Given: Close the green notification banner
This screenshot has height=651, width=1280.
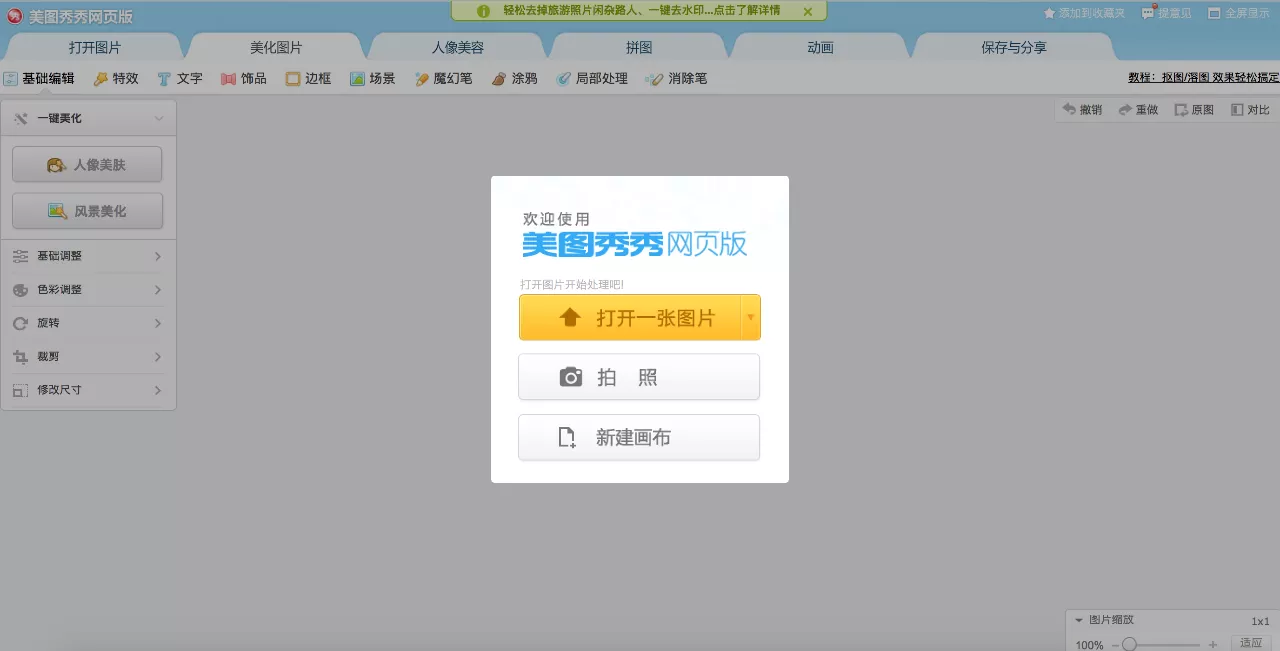Looking at the screenshot, I should click(x=808, y=11).
